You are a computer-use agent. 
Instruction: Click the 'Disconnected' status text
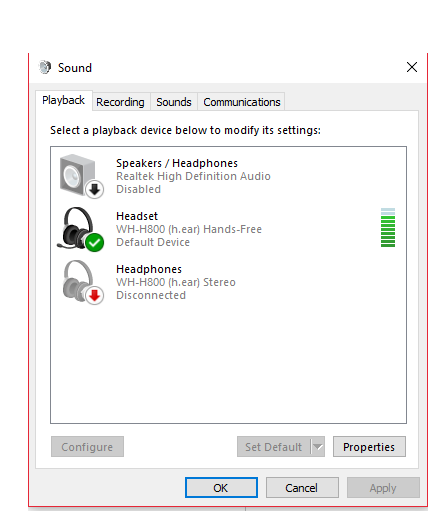coord(151,295)
